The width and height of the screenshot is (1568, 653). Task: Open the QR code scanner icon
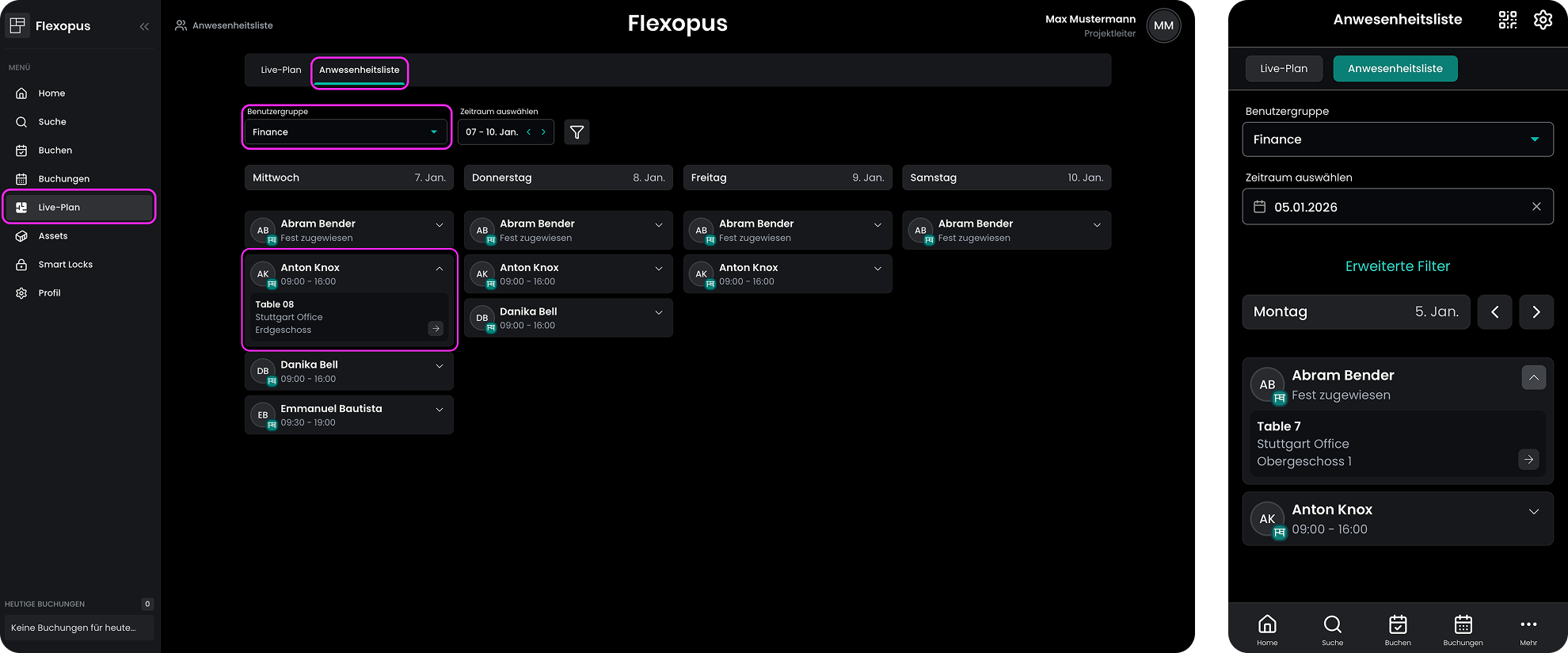point(1508,20)
